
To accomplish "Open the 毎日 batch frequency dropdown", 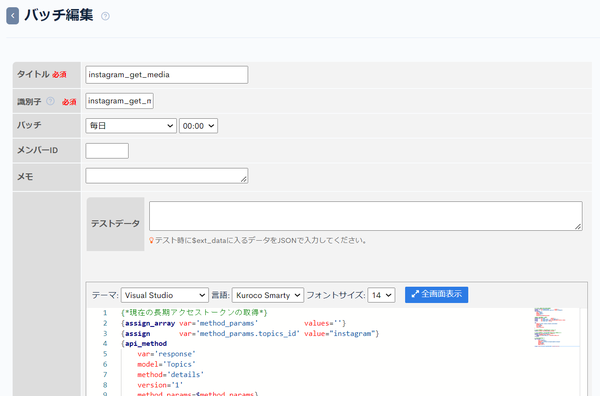I will coord(131,126).
